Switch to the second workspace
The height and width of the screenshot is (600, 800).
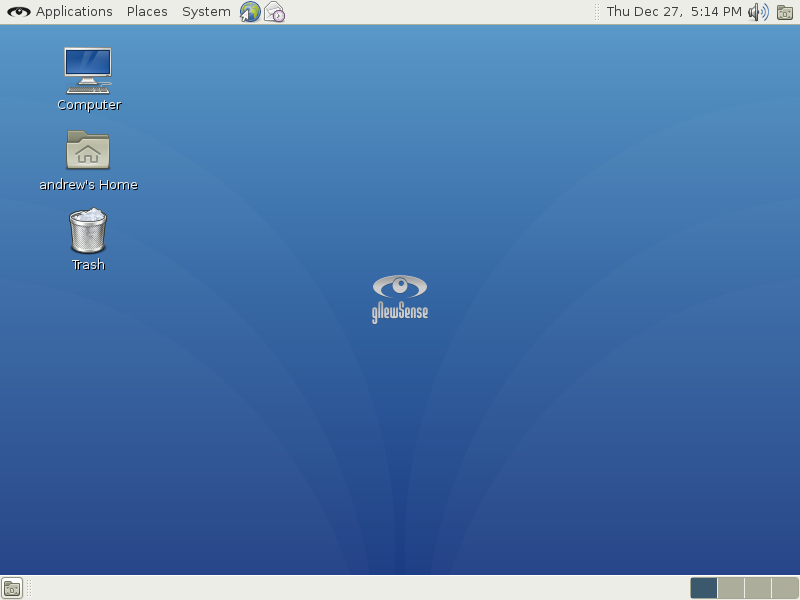pos(731,588)
